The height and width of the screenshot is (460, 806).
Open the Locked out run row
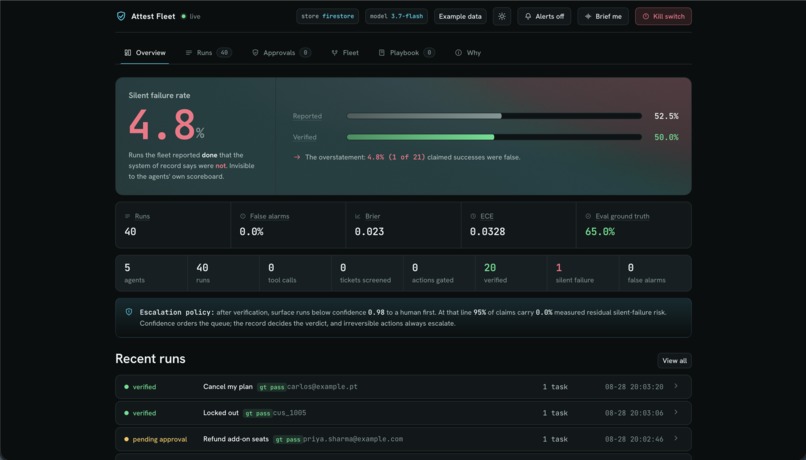(403, 413)
